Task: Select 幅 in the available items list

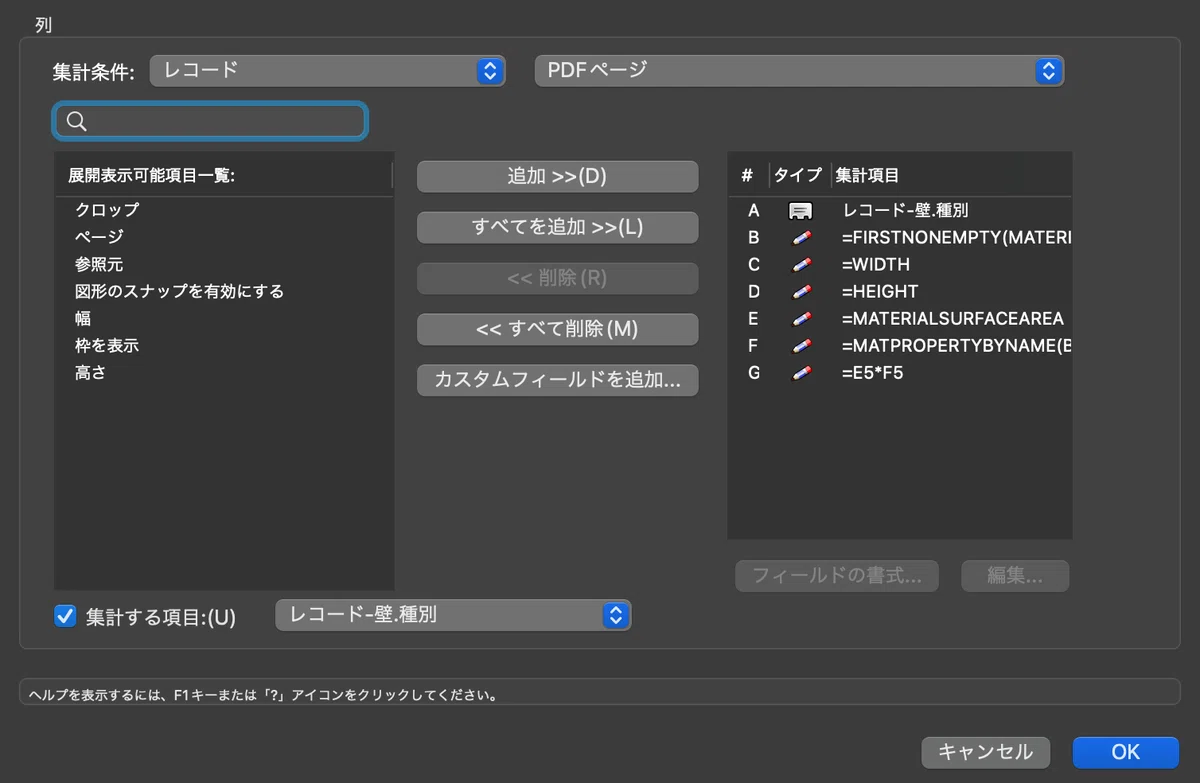Action: click(224, 318)
